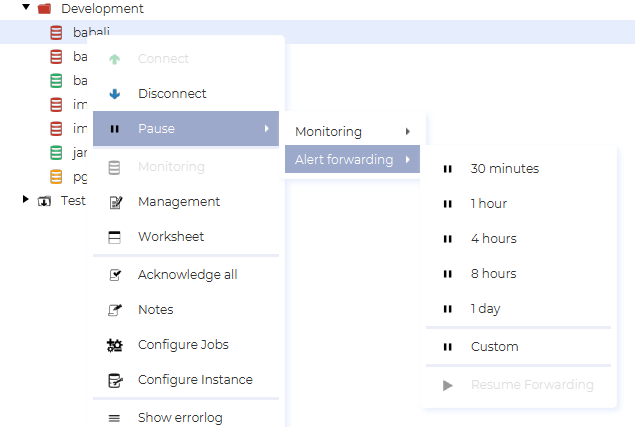Expand the Test folder node
This screenshot has height=427, width=635.
[26, 200]
